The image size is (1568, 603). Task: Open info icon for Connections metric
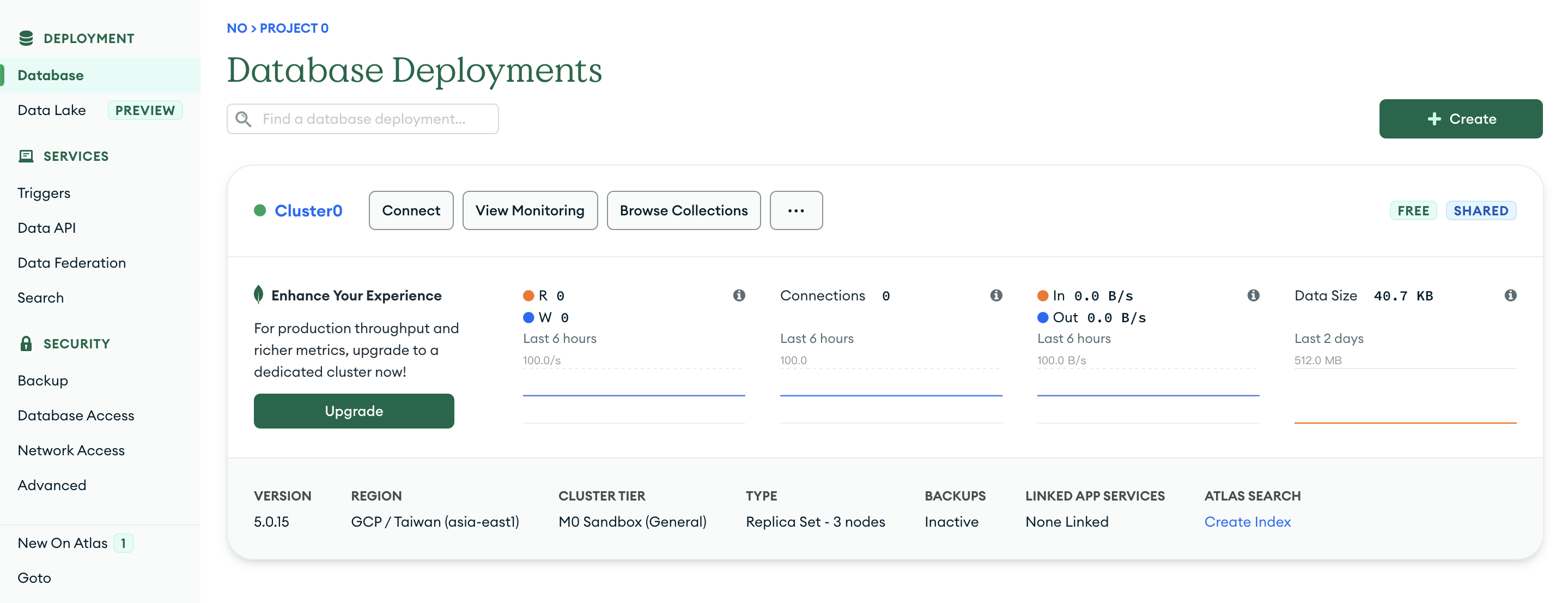996,296
